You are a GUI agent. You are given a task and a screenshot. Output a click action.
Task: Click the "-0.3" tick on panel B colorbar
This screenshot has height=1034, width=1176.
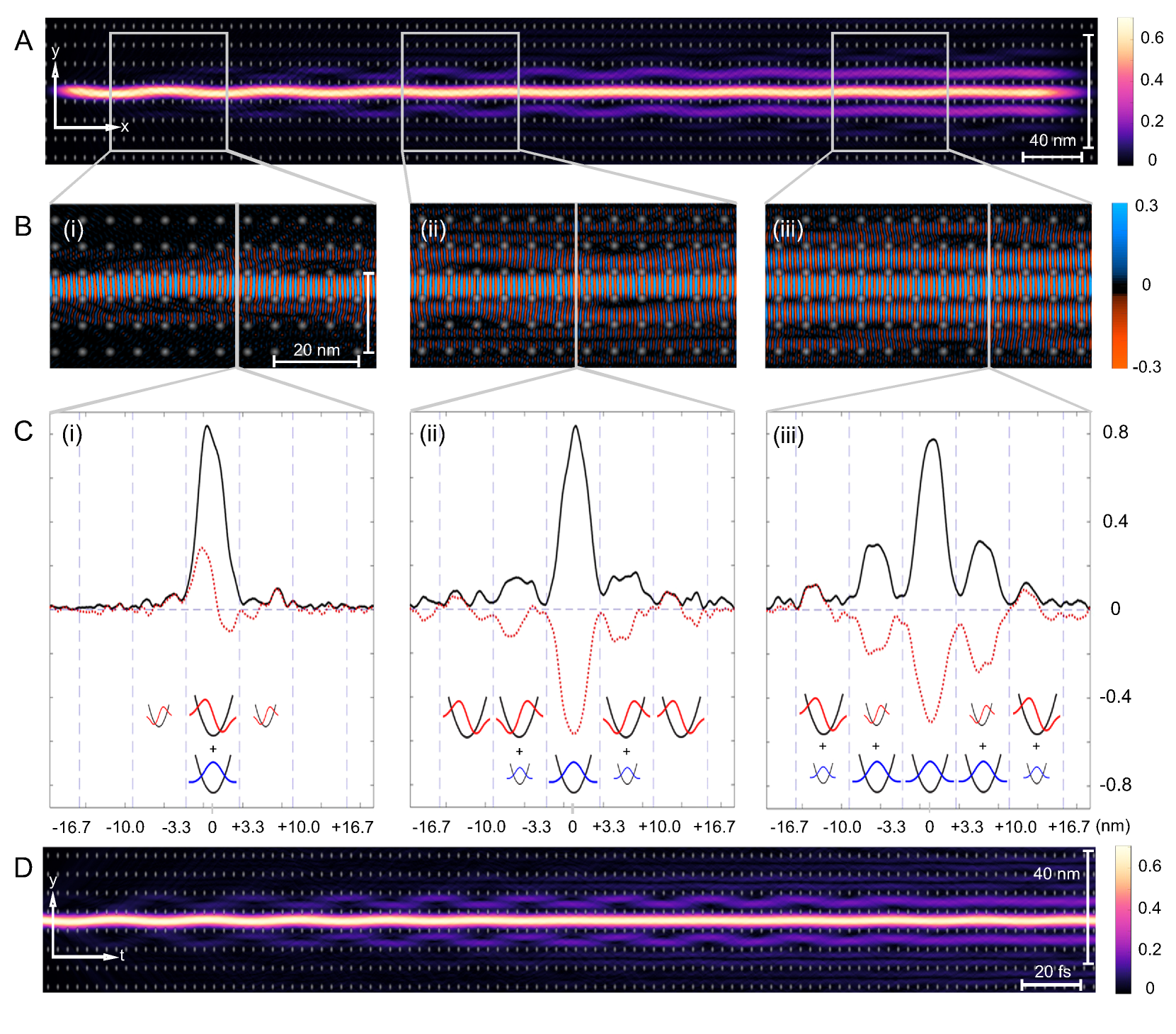tap(1146, 367)
